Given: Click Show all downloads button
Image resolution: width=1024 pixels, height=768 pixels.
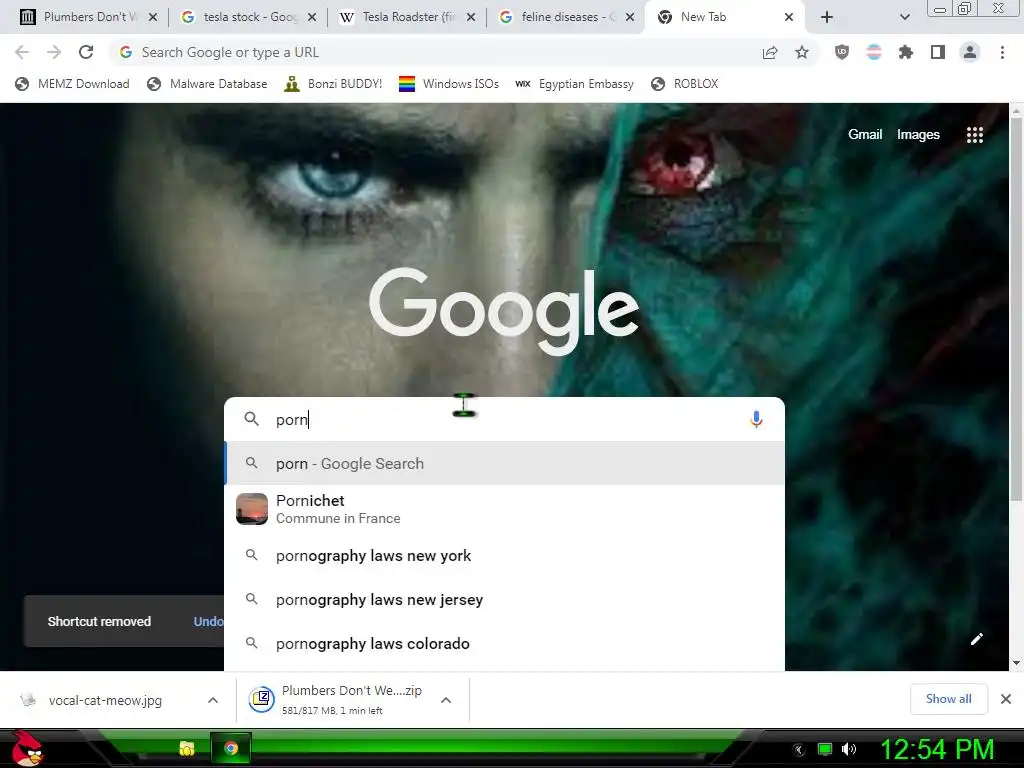Looking at the screenshot, I should [948, 699].
